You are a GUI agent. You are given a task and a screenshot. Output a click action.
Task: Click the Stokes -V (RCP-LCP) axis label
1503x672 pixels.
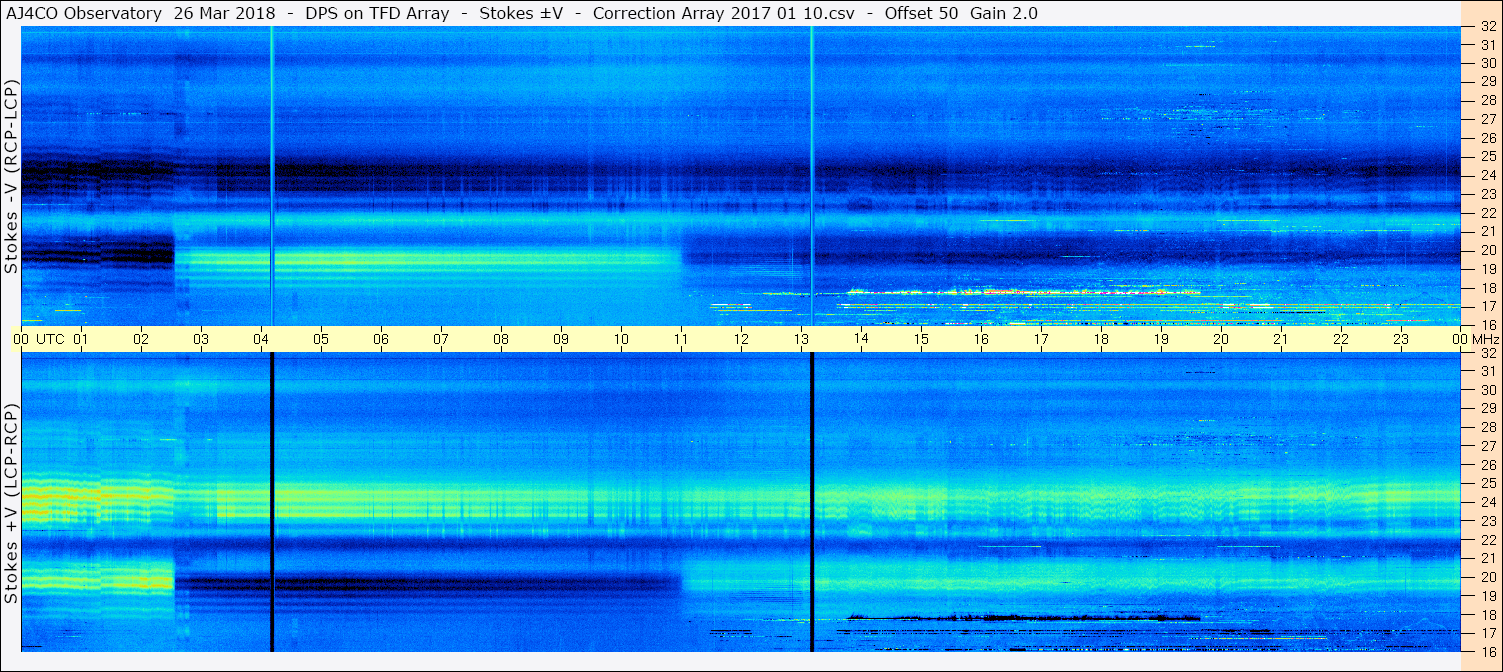[x=11, y=178]
